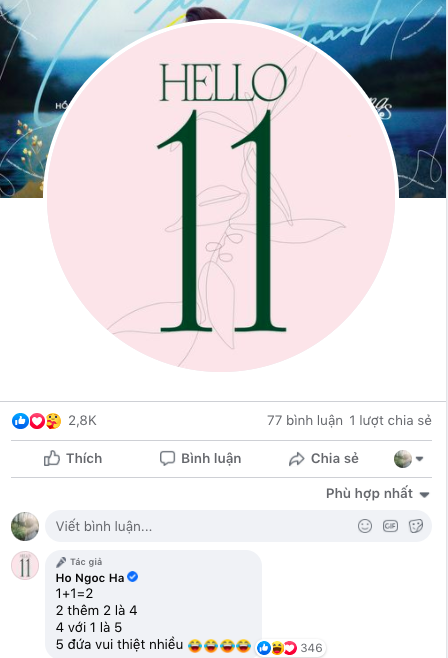This screenshot has width=448, height=658.
Task: Expand the Phù hợp nhất sort dropdown
Action: coord(378,494)
